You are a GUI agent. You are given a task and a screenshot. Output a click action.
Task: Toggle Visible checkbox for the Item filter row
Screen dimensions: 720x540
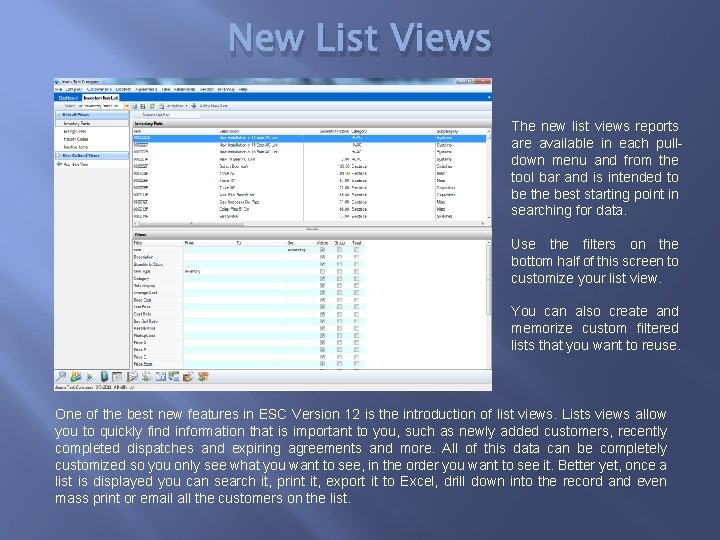(x=322, y=250)
